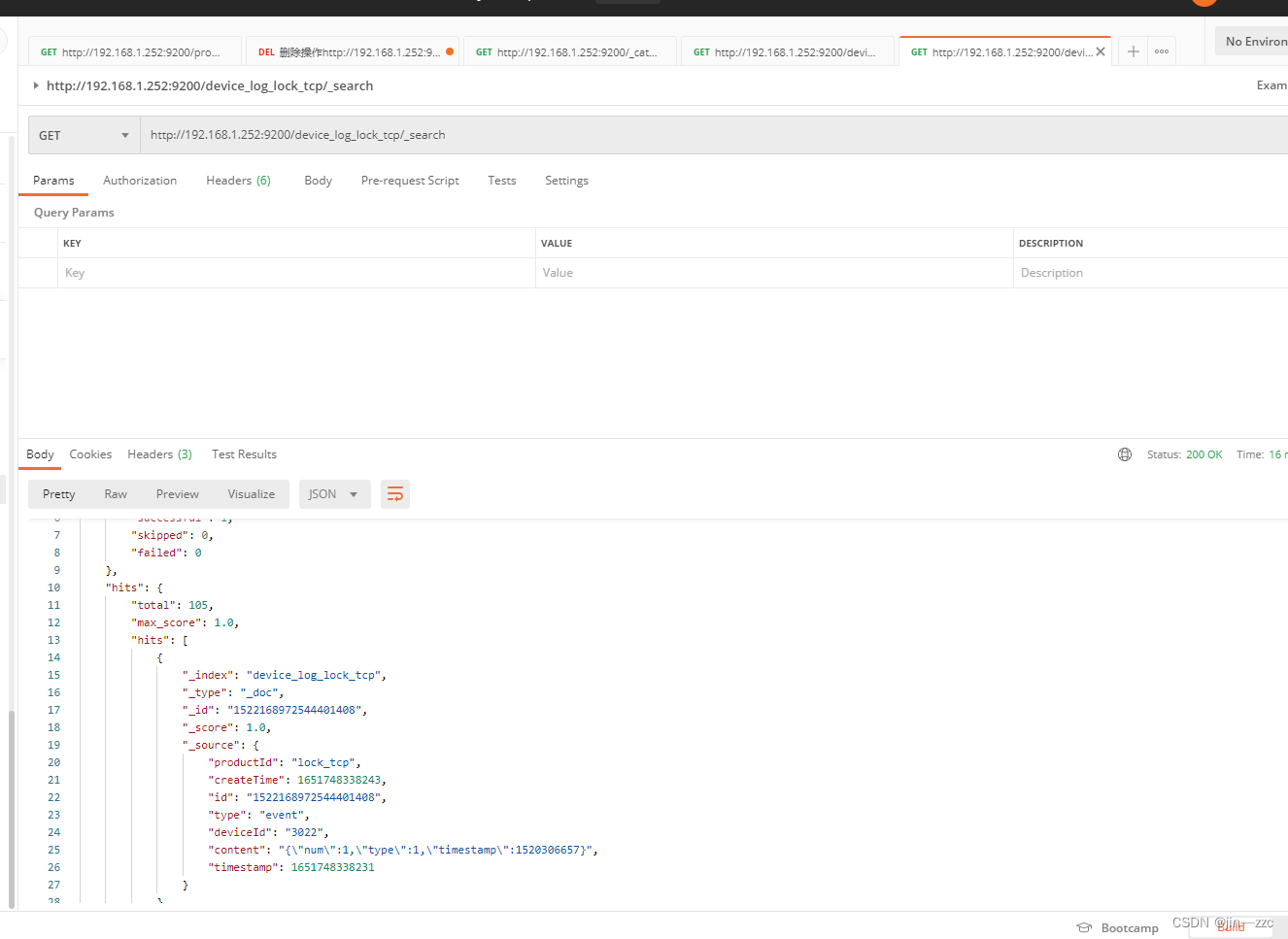The image size is (1288, 939).
Task: Open the Authorization tab
Action: 140,181
